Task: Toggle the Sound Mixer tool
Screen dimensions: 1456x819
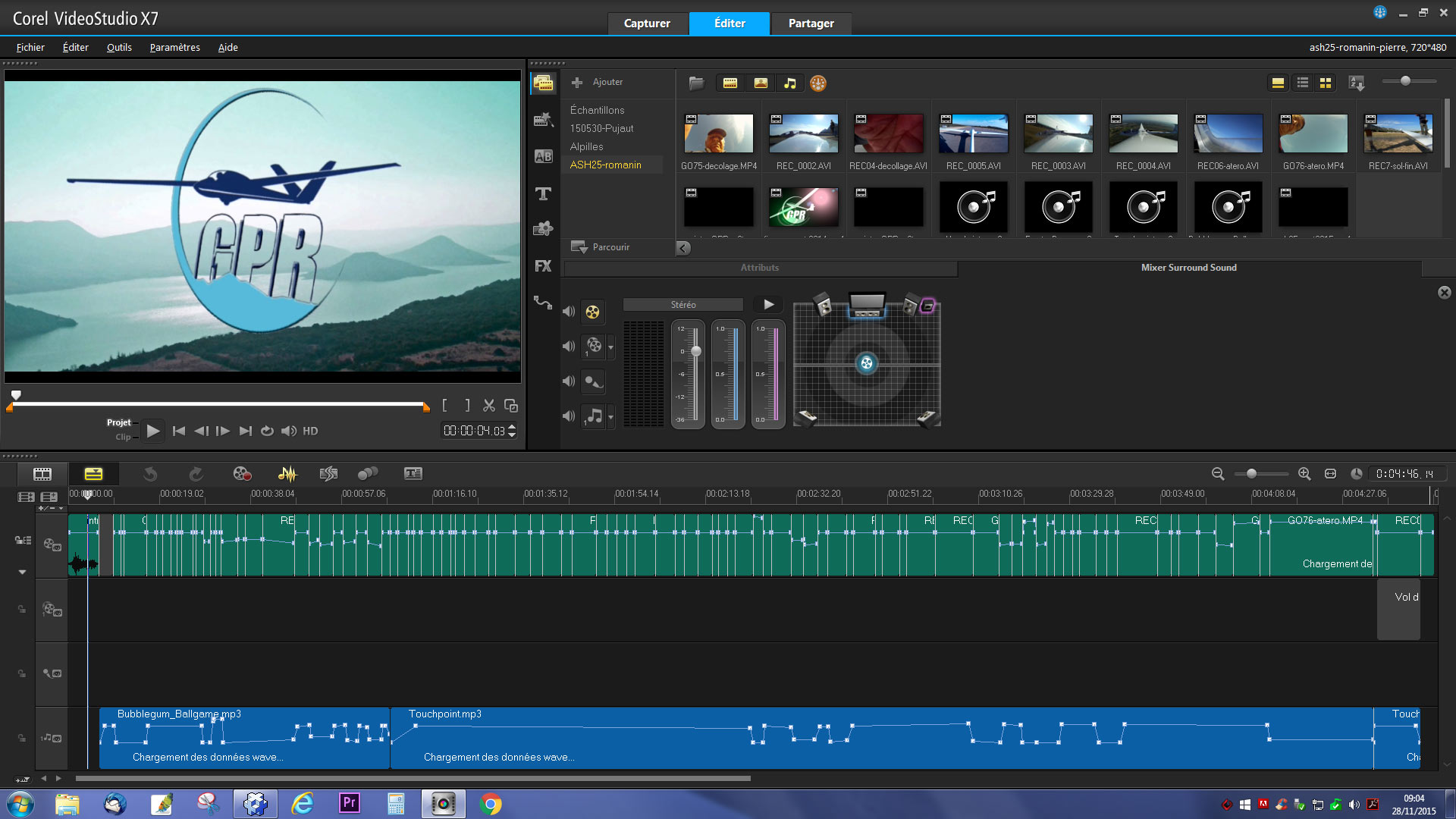Action: [x=287, y=474]
